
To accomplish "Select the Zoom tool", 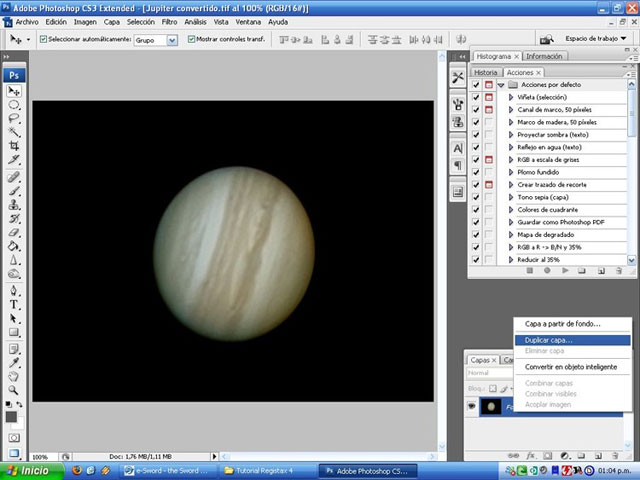I will point(14,390).
